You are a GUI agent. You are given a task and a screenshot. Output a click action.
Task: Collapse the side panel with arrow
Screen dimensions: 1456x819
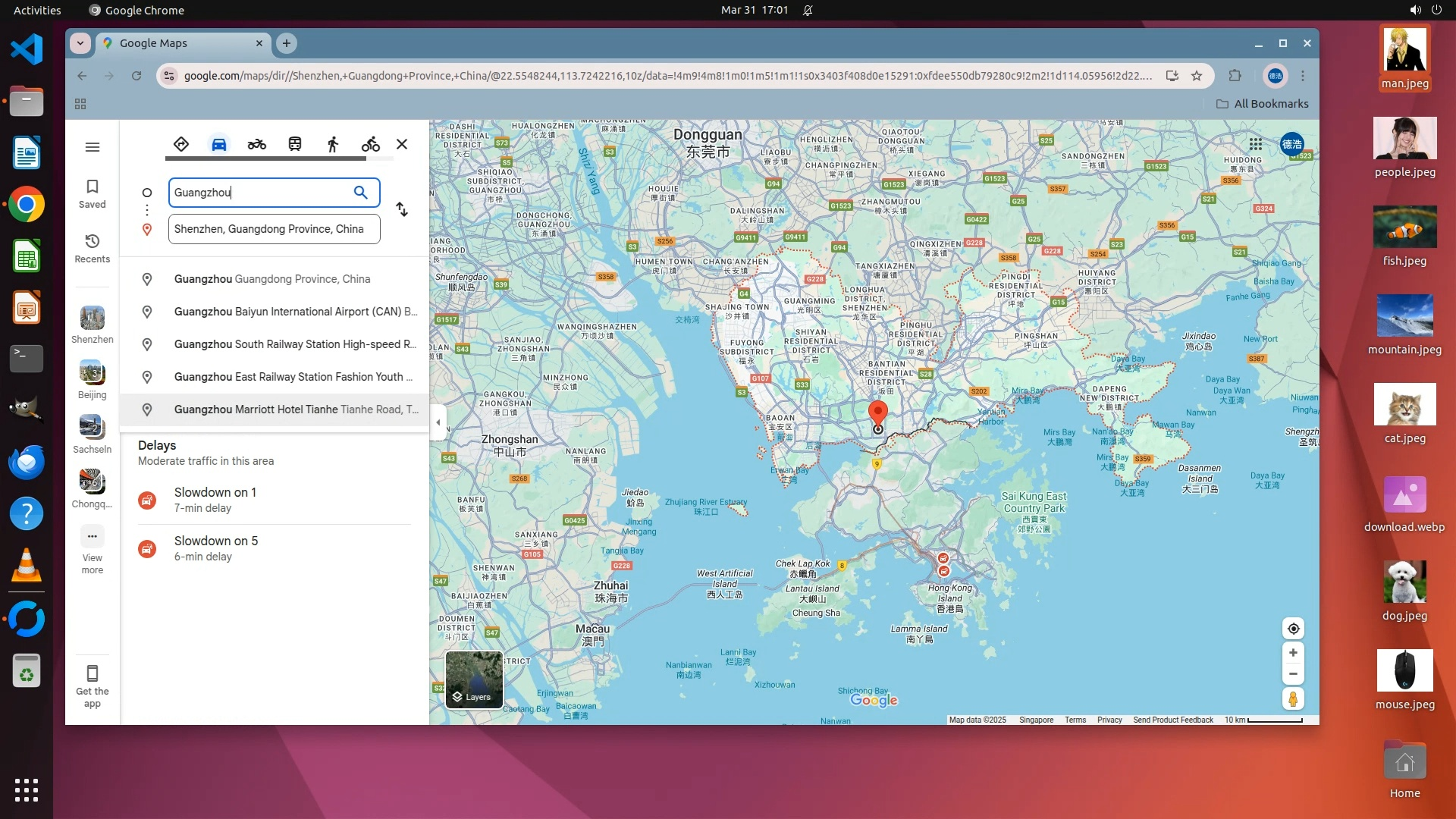438,422
